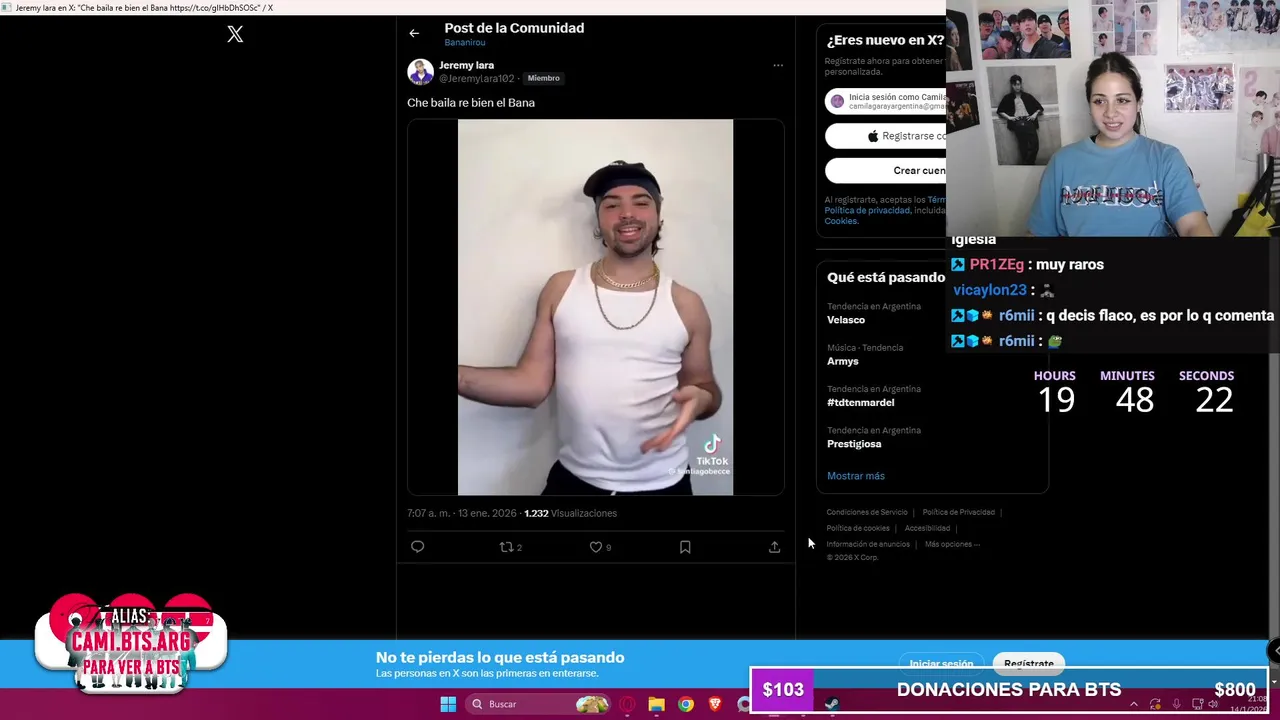Click the 1.232 Visualizaciones count
The width and height of the screenshot is (1280, 720).
coord(570,513)
